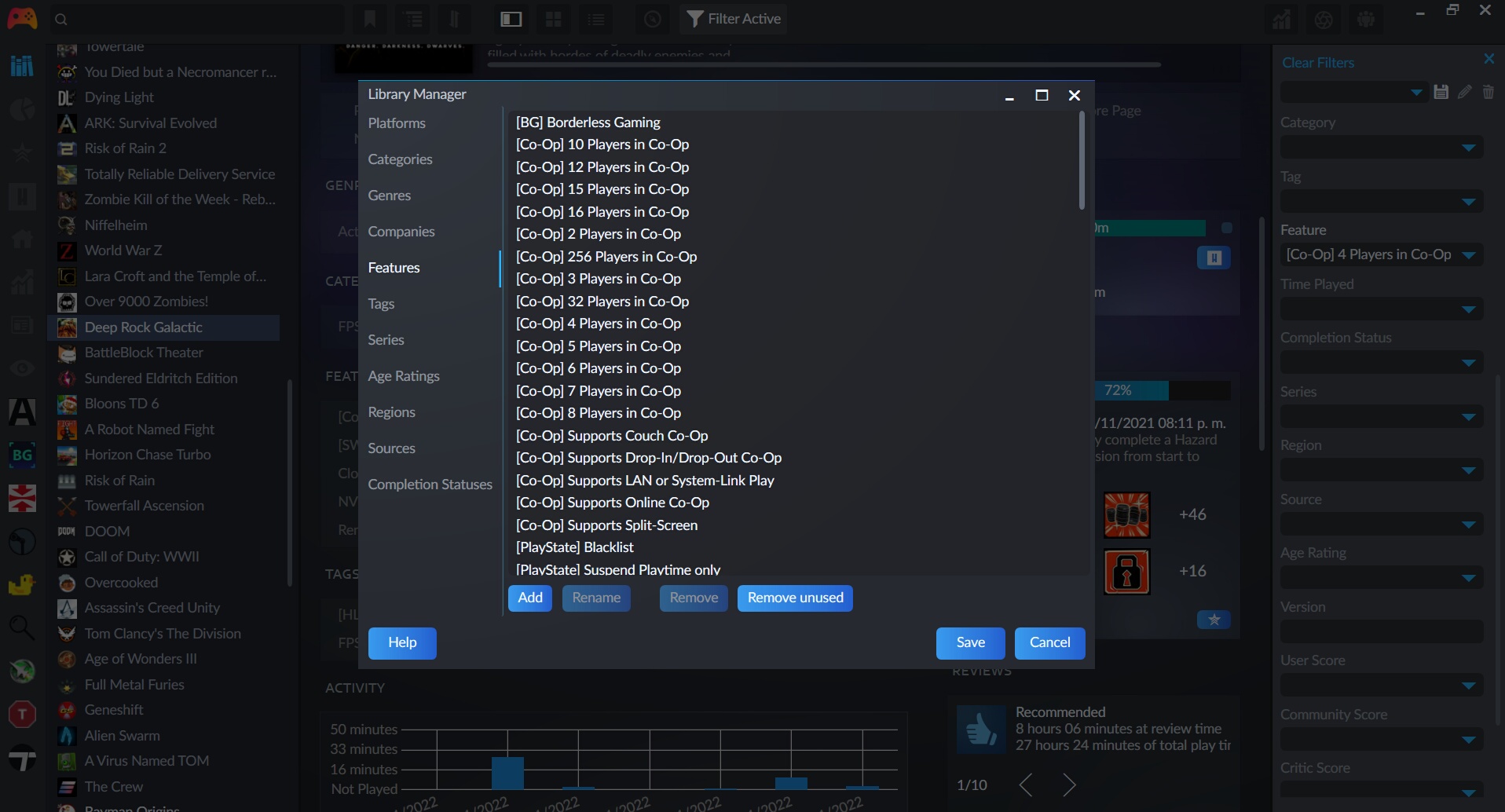
Task: Open the pie chart sidebar icon
Action: pyautogui.click(x=22, y=109)
